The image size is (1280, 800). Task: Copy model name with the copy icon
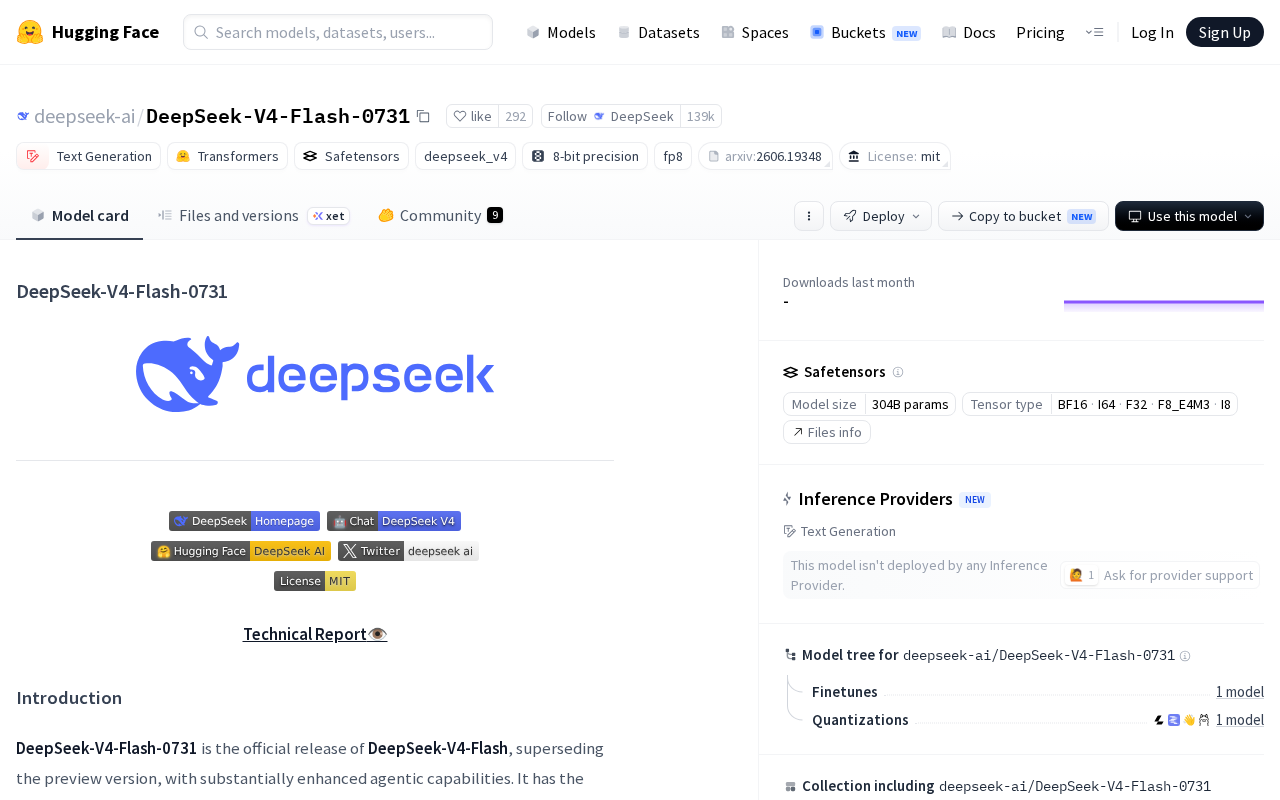click(423, 116)
